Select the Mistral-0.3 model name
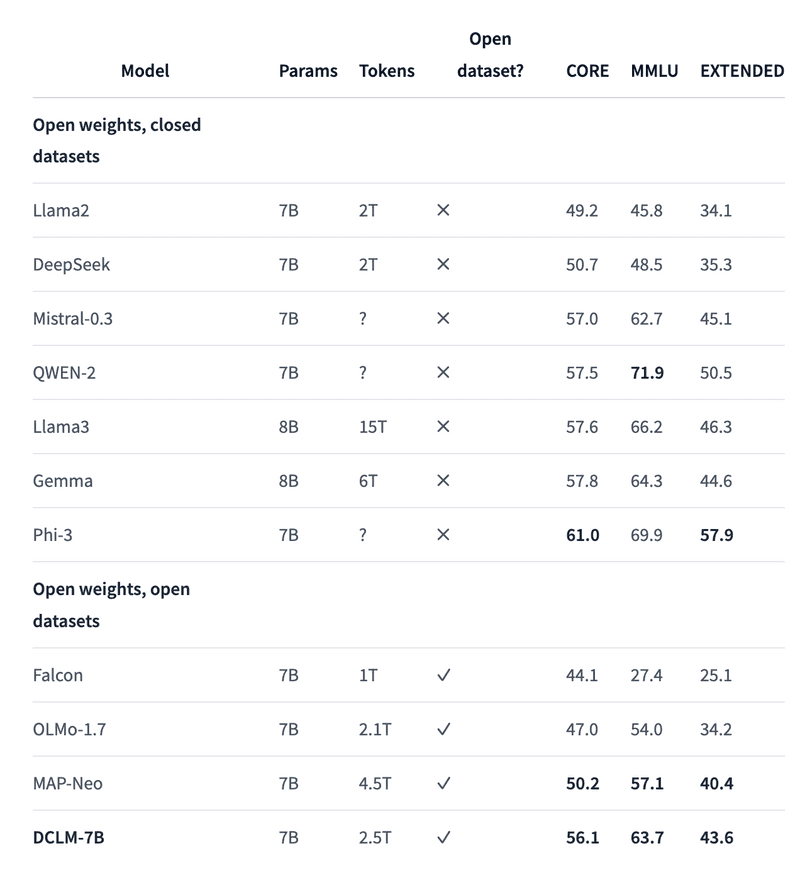Viewport: 800px width, 887px height. coord(73,319)
